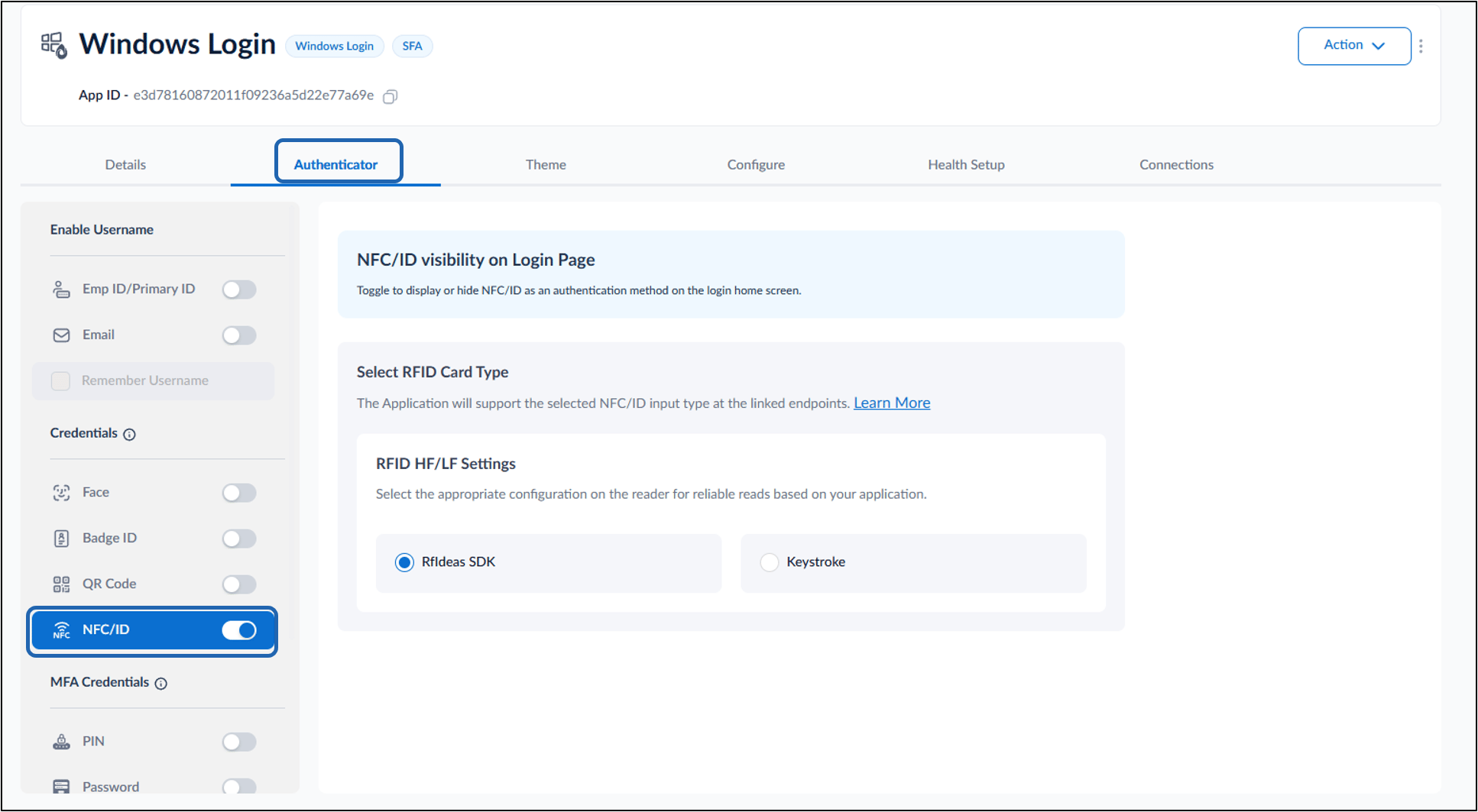Follow the Learn More link
This screenshot has width=1478, height=812.
tap(892, 403)
